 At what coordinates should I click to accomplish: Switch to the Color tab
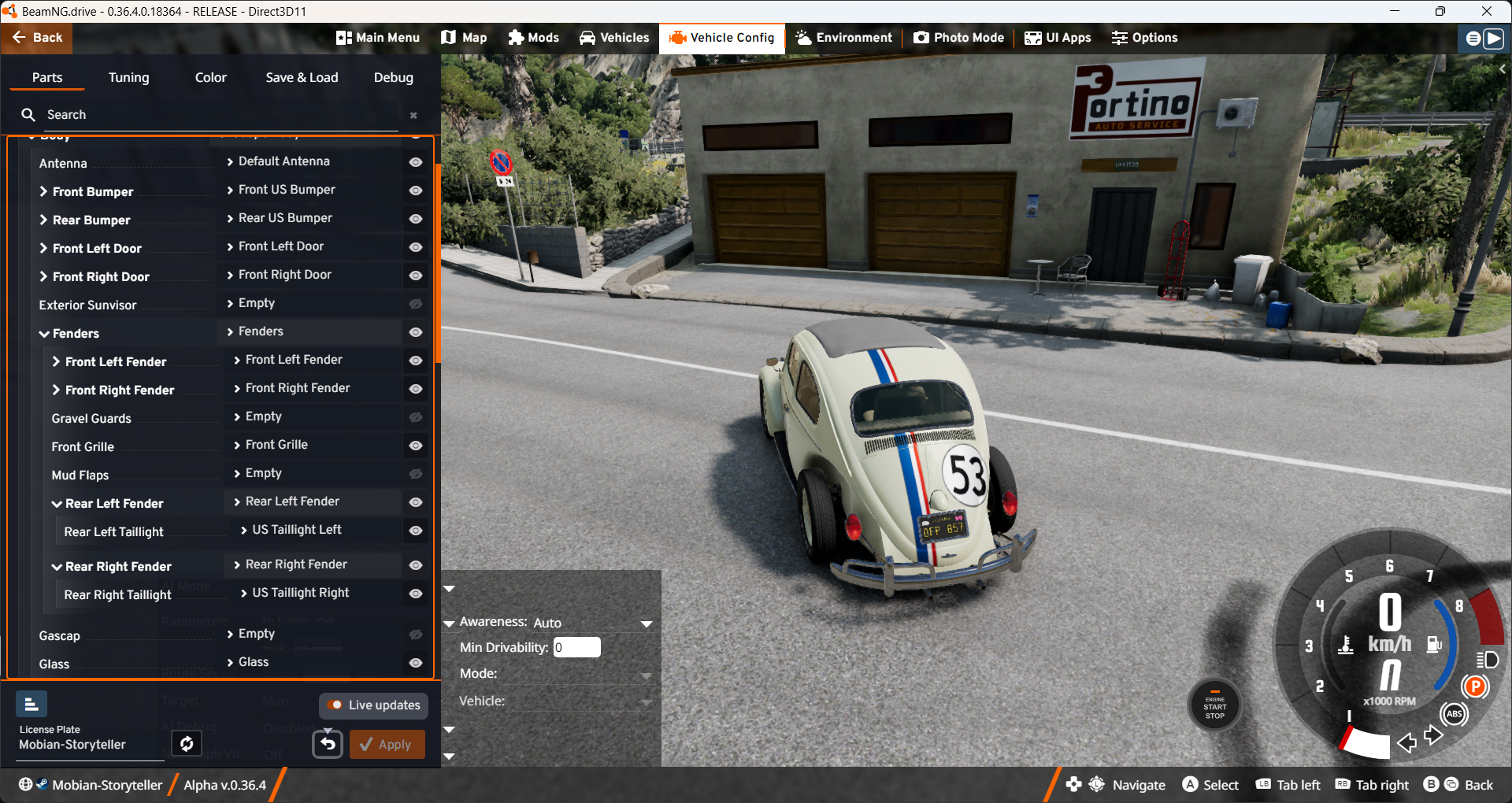211,77
